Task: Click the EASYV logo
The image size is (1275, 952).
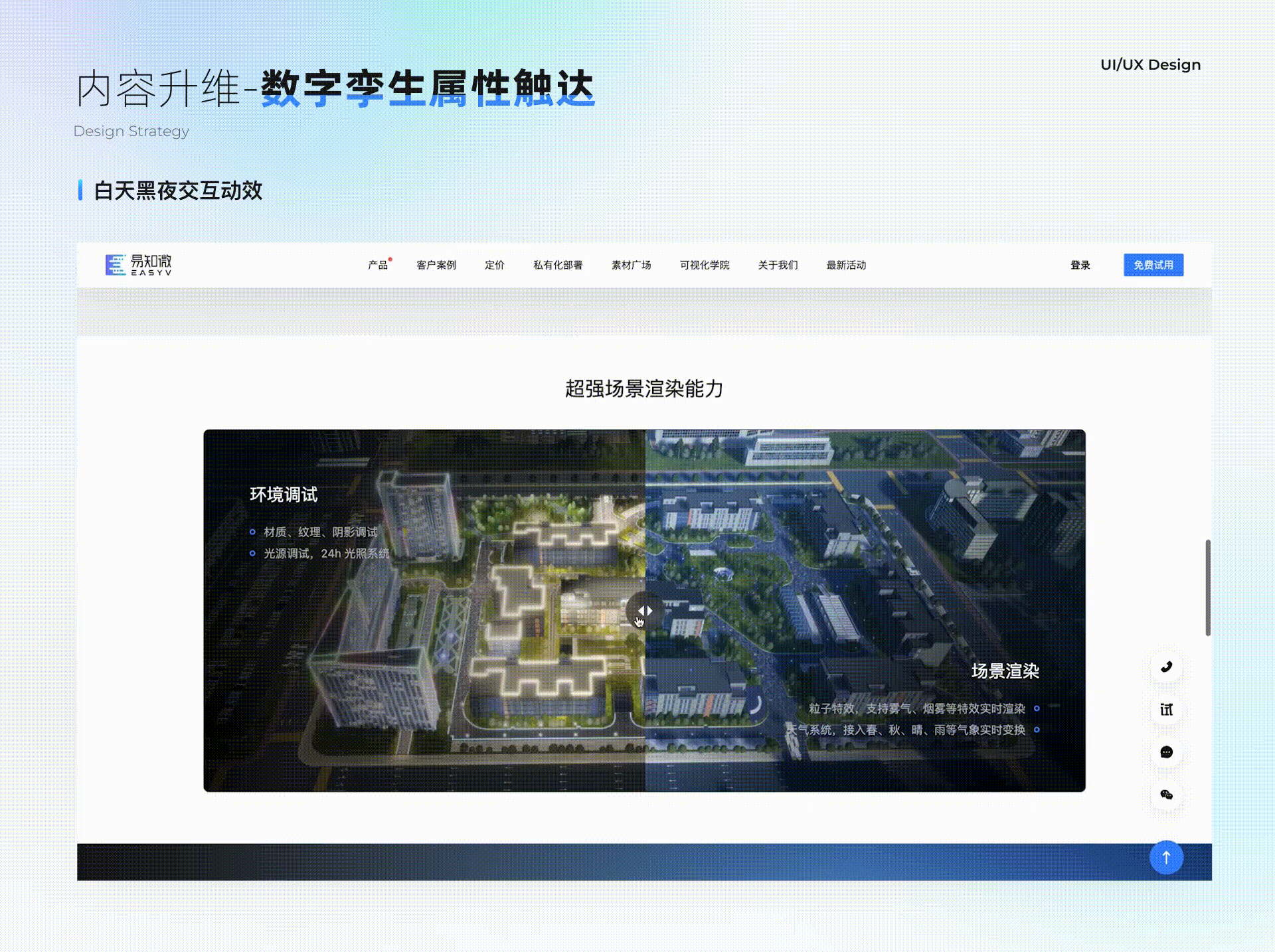Action: (139, 265)
